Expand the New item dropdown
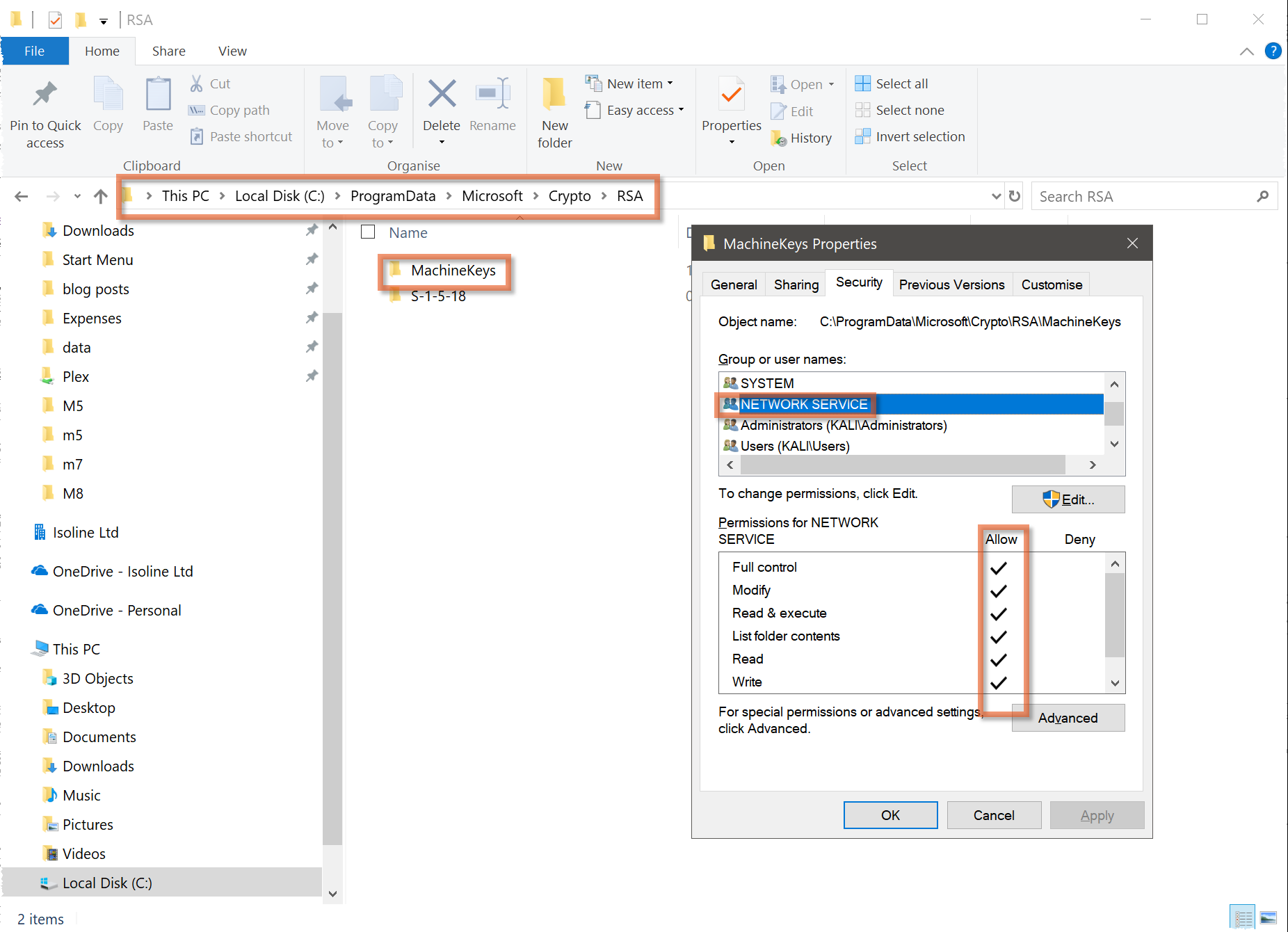 click(x=670, y=83)
